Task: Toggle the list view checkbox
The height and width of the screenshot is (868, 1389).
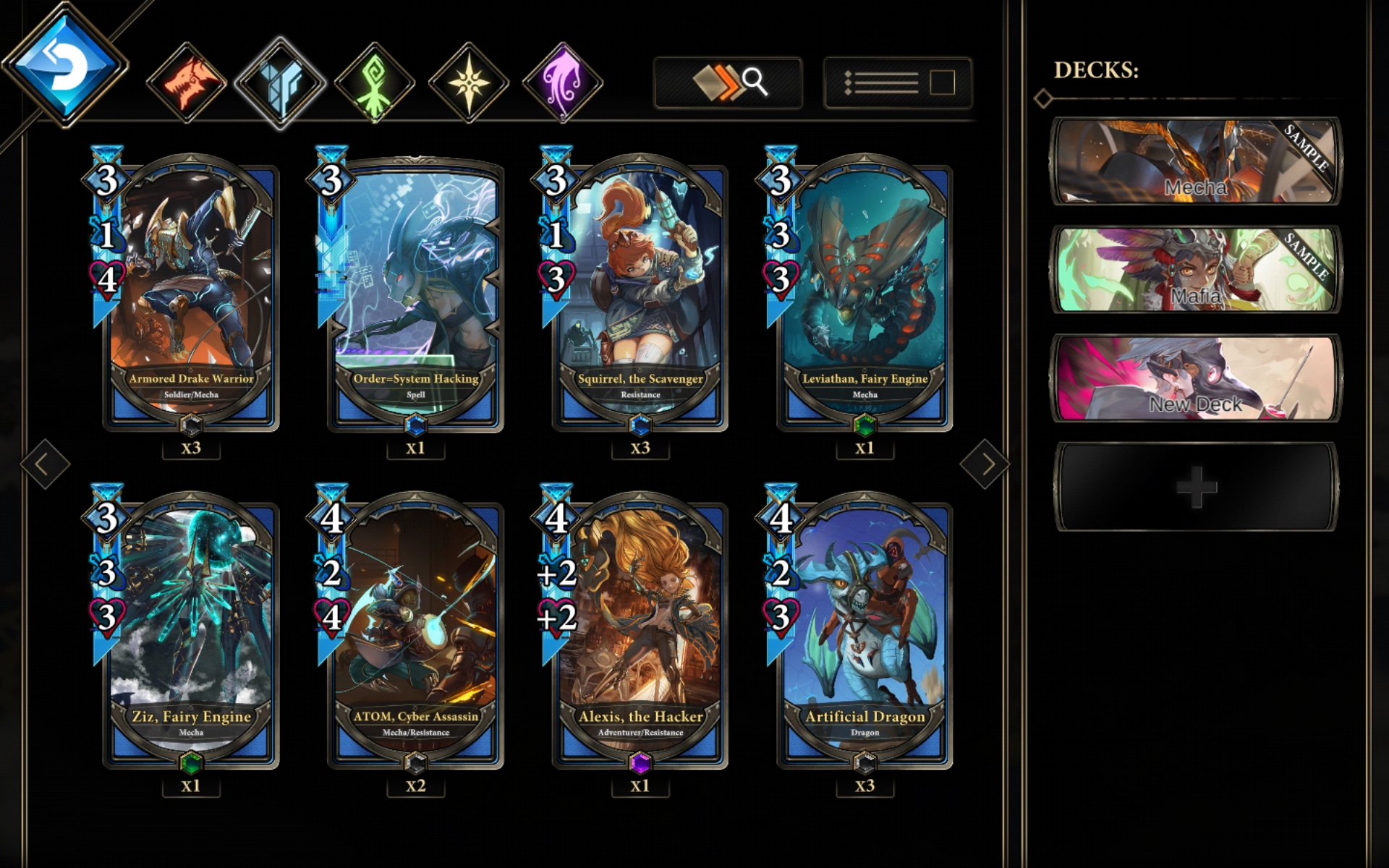Action: pyautogui.click(x=942, y=82)
